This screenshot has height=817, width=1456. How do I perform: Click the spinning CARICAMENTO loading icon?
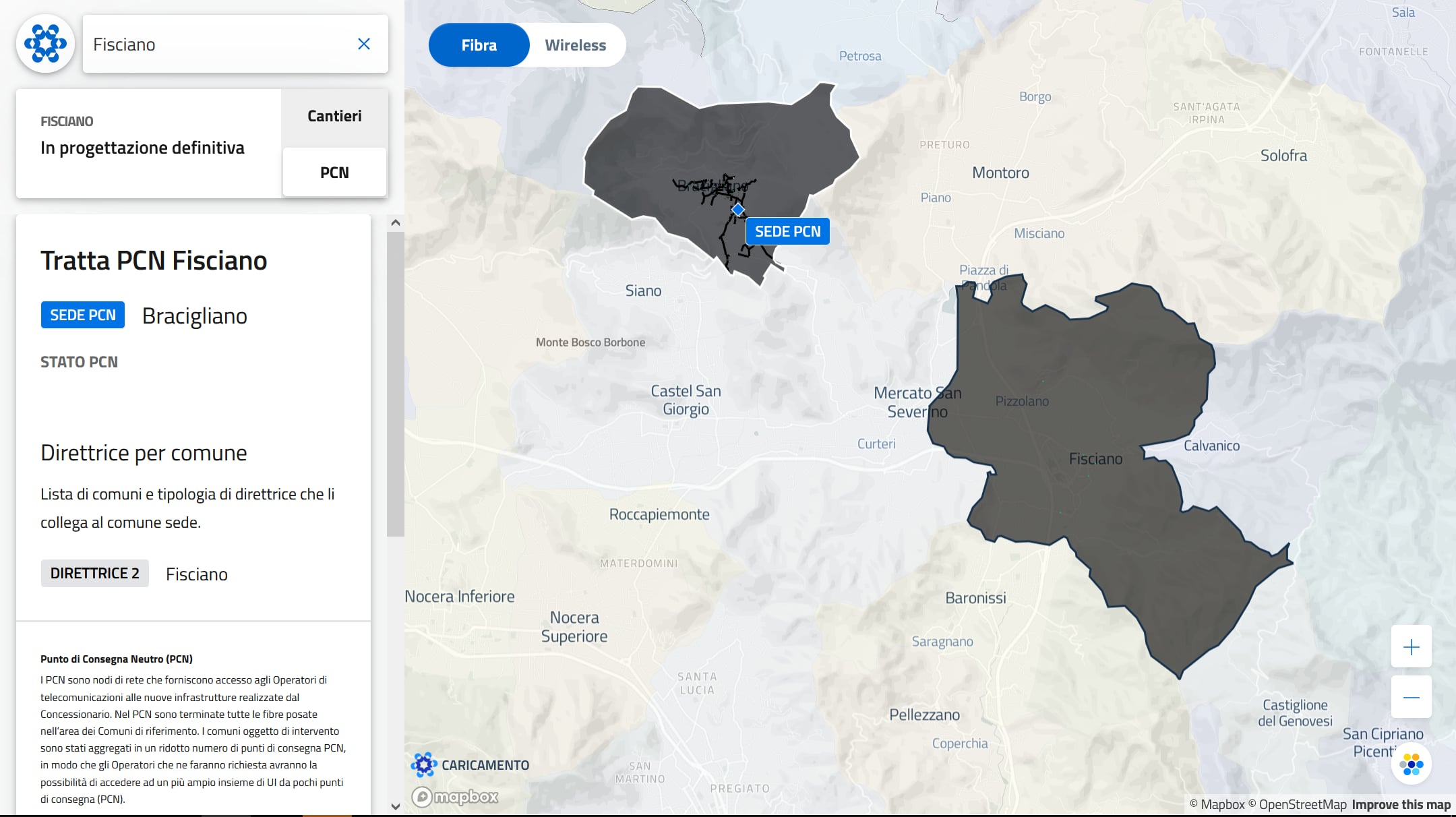[423, 765]
